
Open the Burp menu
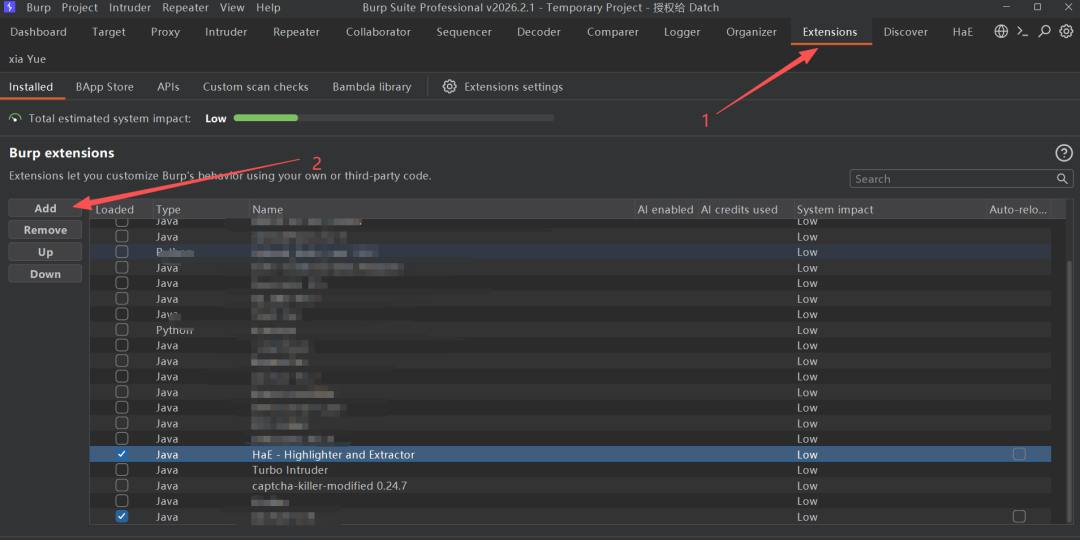(39, 8)
